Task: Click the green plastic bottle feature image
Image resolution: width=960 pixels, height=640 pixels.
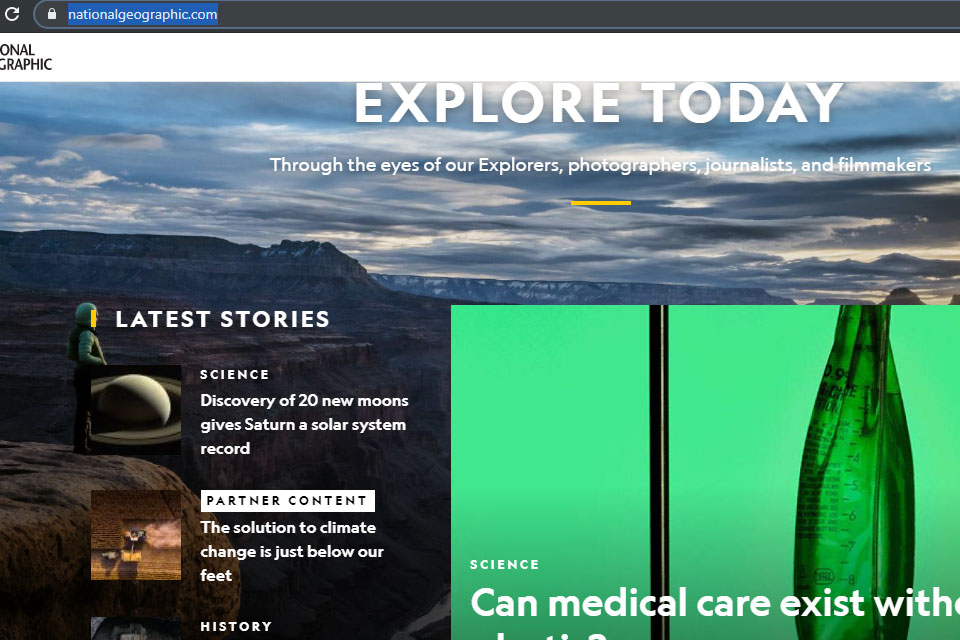Action: tap(705, 429)
